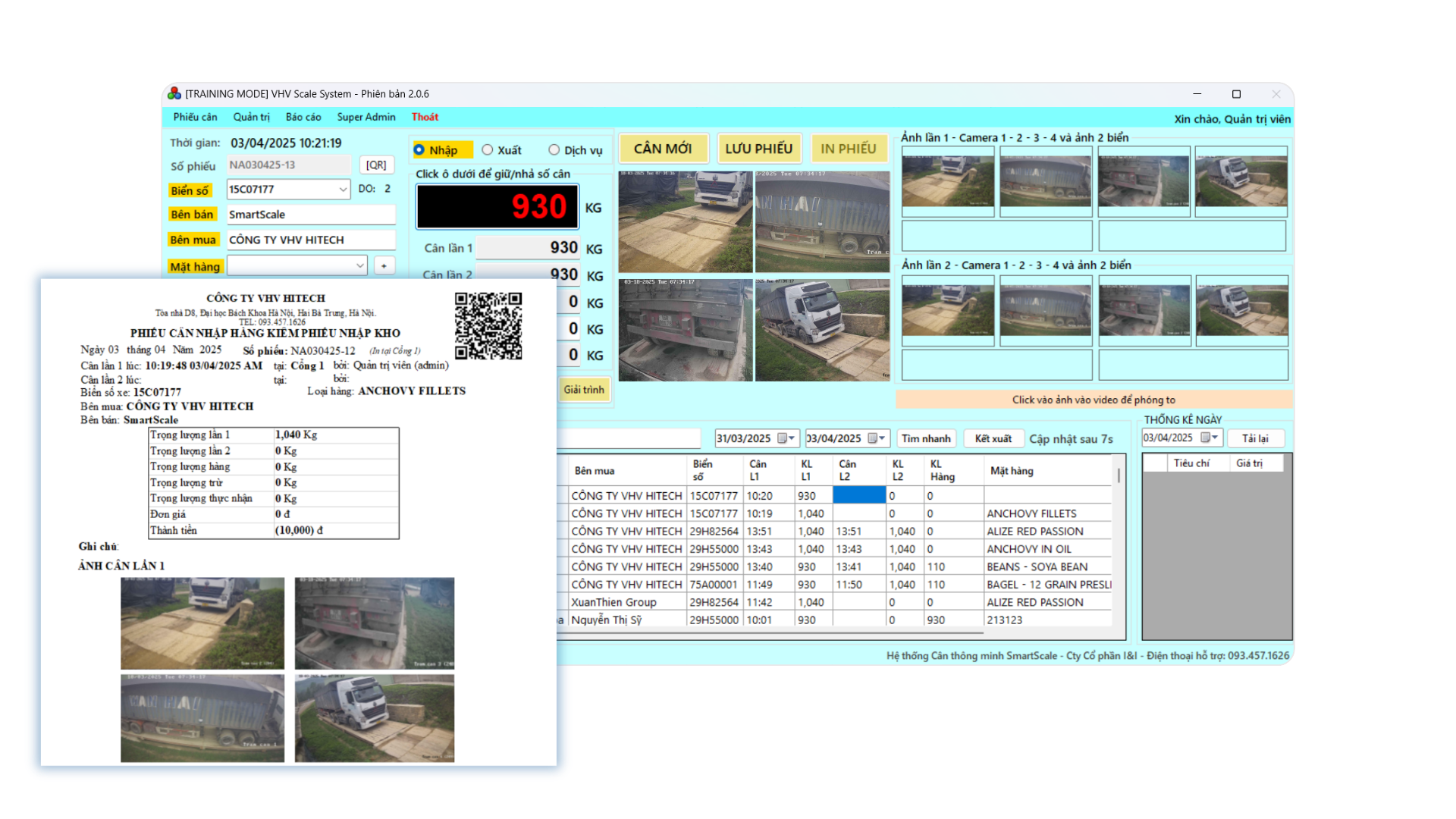Click the Tải lại button
The height and width of the screenshot is (819, 1456).
1255,438
